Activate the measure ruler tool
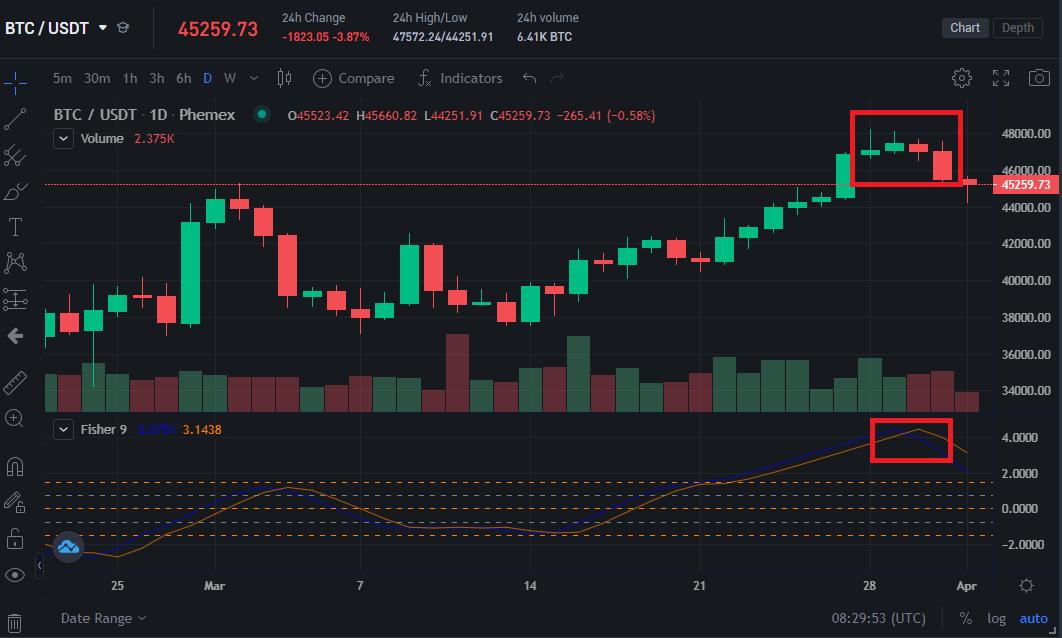 coord(16,381)
